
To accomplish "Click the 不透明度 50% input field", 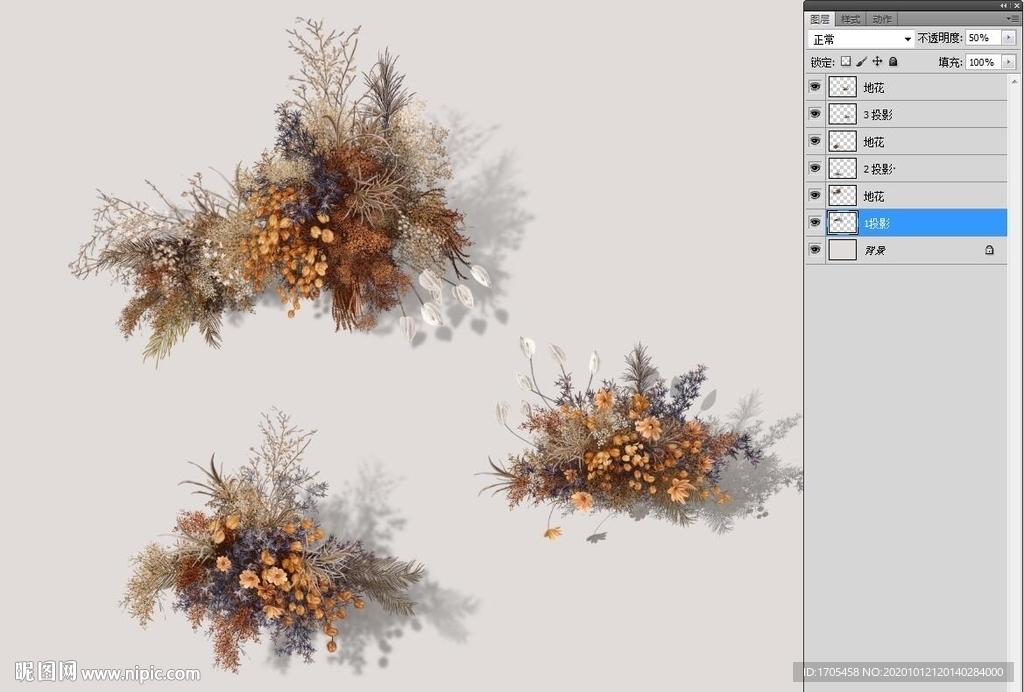I will click(982, 38).
